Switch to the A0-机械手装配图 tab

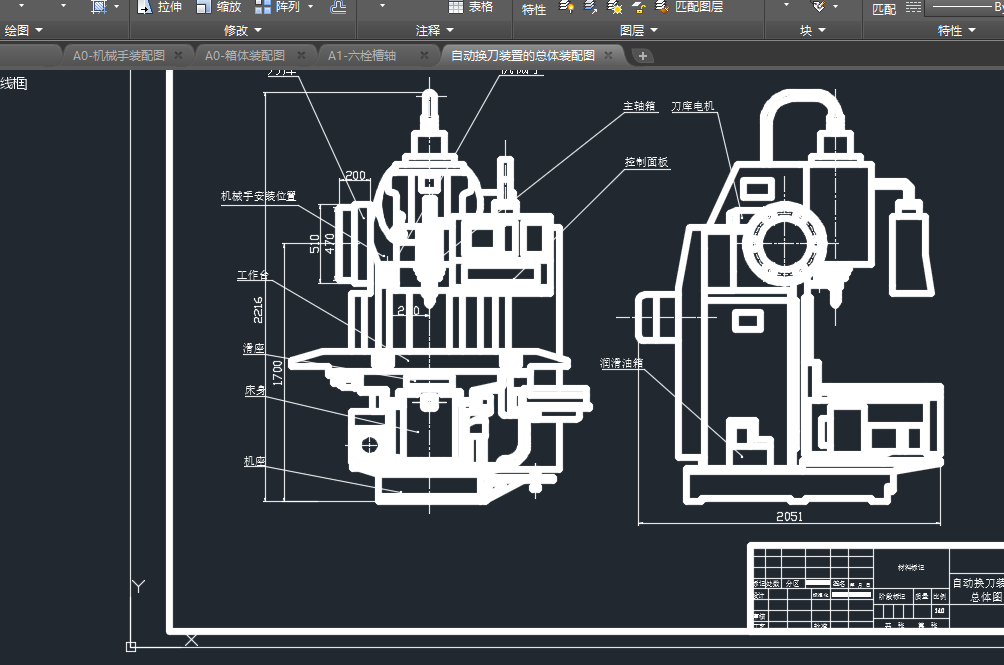point(117,56)
